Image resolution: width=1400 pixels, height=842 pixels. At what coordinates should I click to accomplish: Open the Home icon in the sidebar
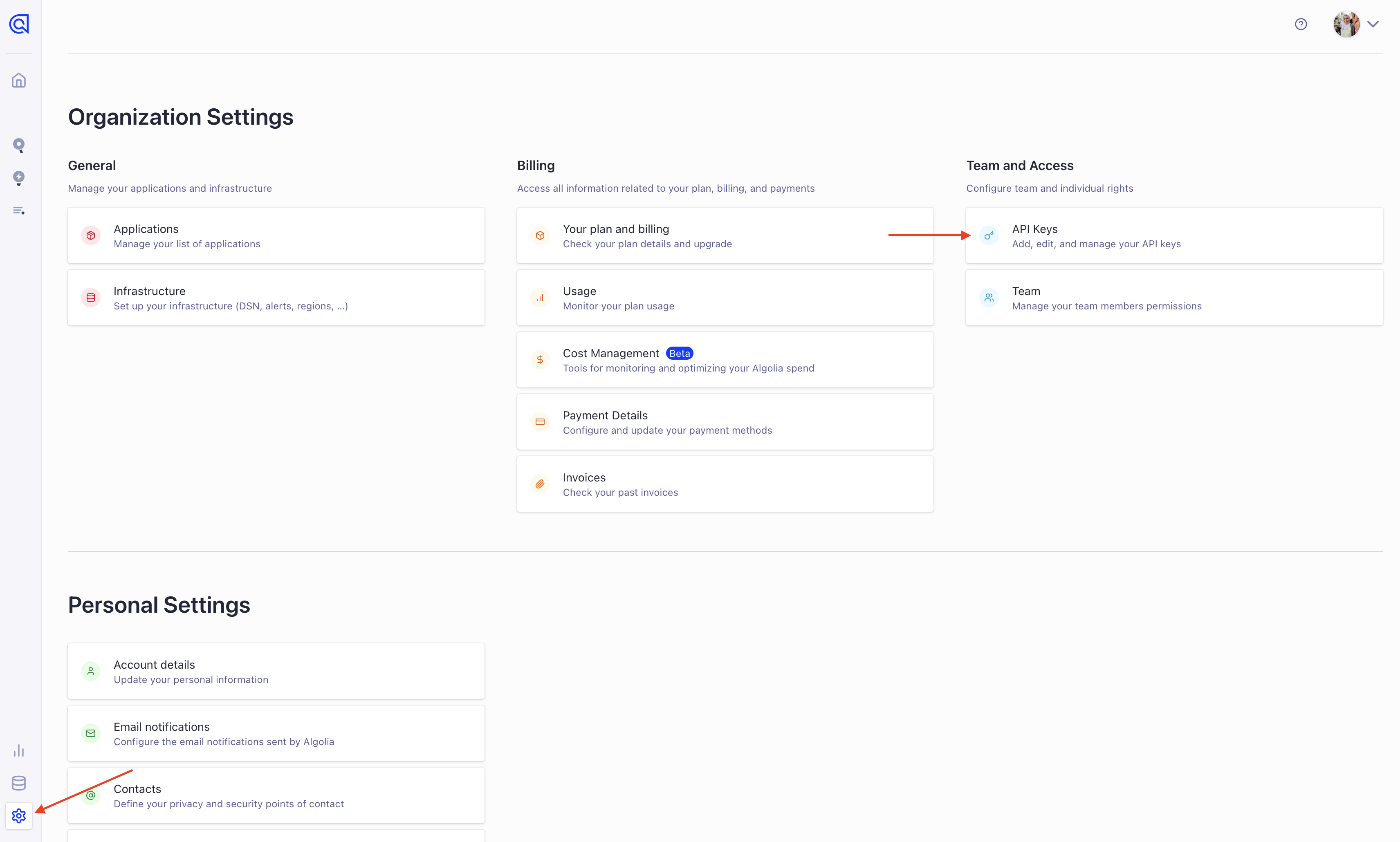pyautogui.click(x=19, y=80)
